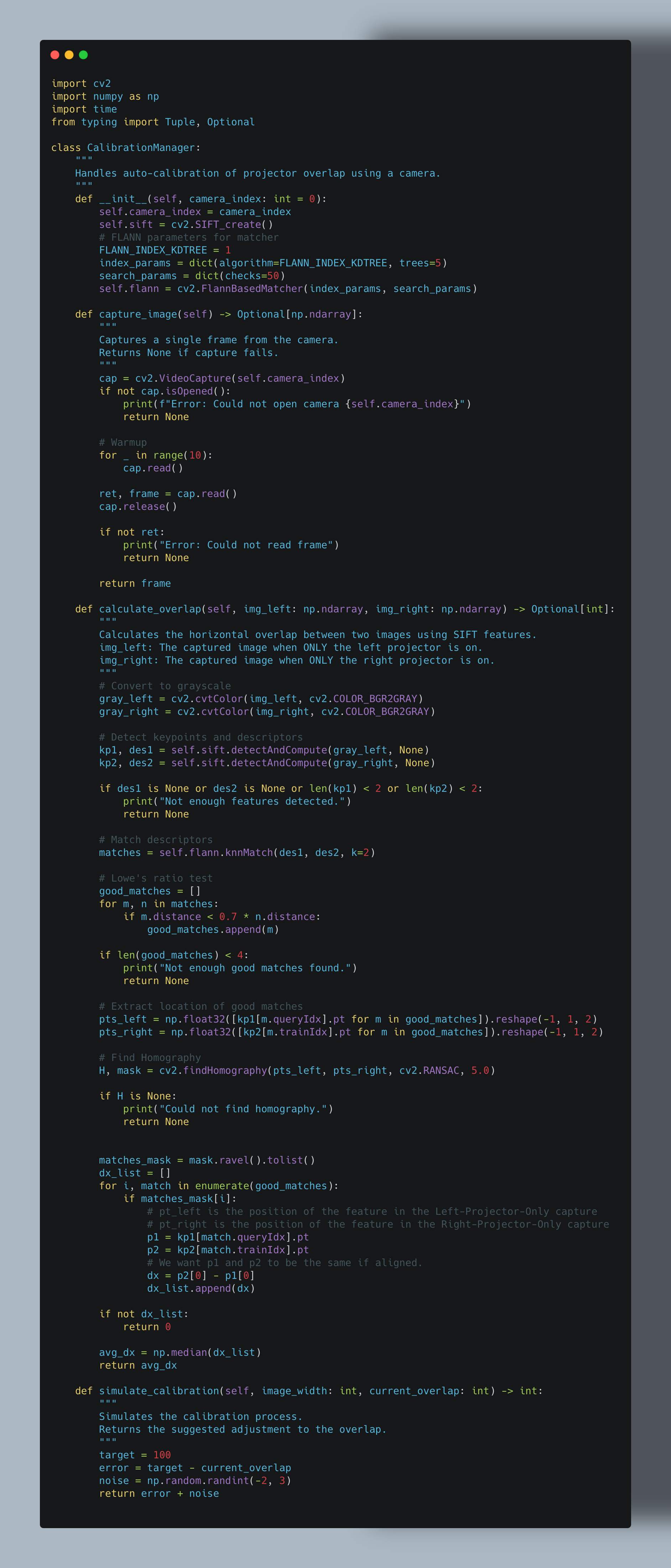Click the __init__ method name

(123, 199)
